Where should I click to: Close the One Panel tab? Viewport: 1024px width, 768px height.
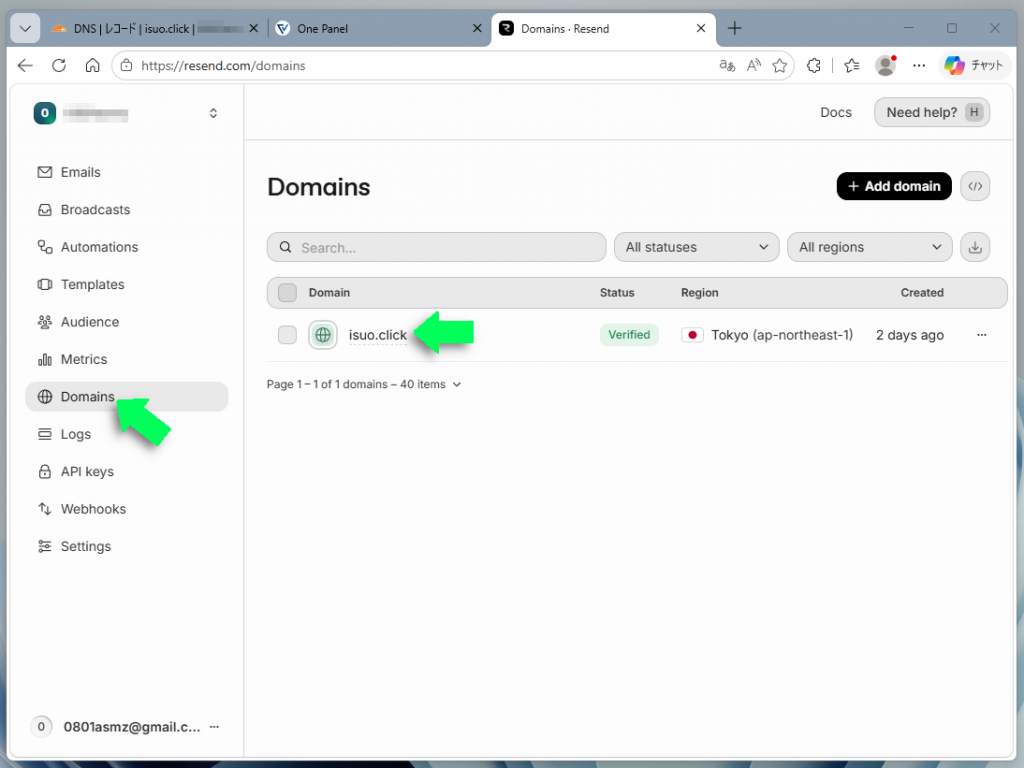[477, 29]
